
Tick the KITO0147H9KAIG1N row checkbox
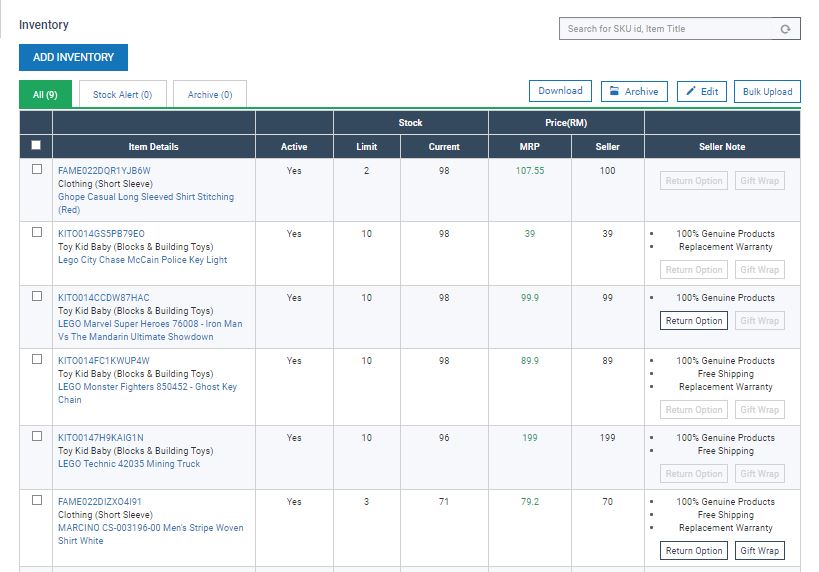[37, 437]
